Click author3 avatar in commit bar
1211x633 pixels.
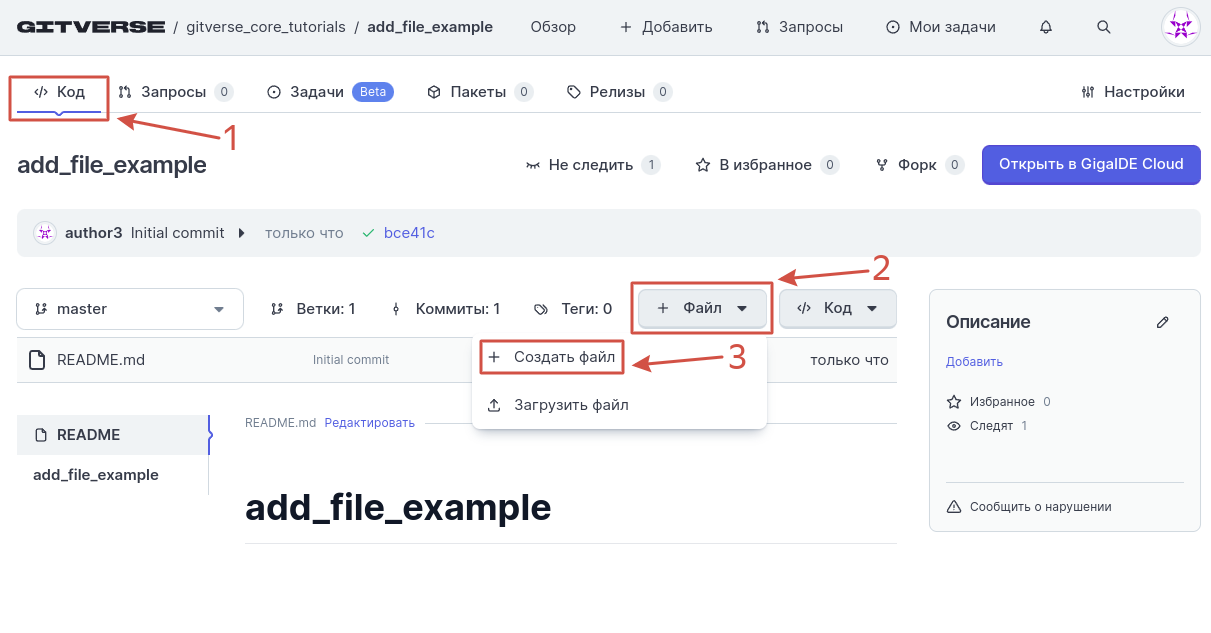click(x=45, y=233)
